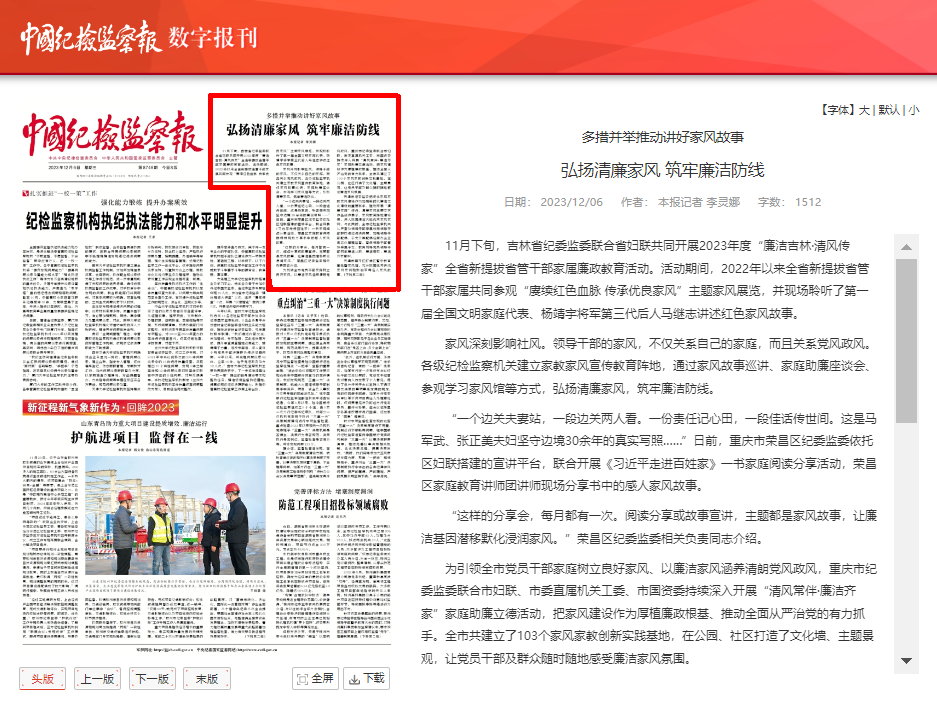937x703 pixels.
Task: Go to 上一版 previous page
Action: [97, 678]
